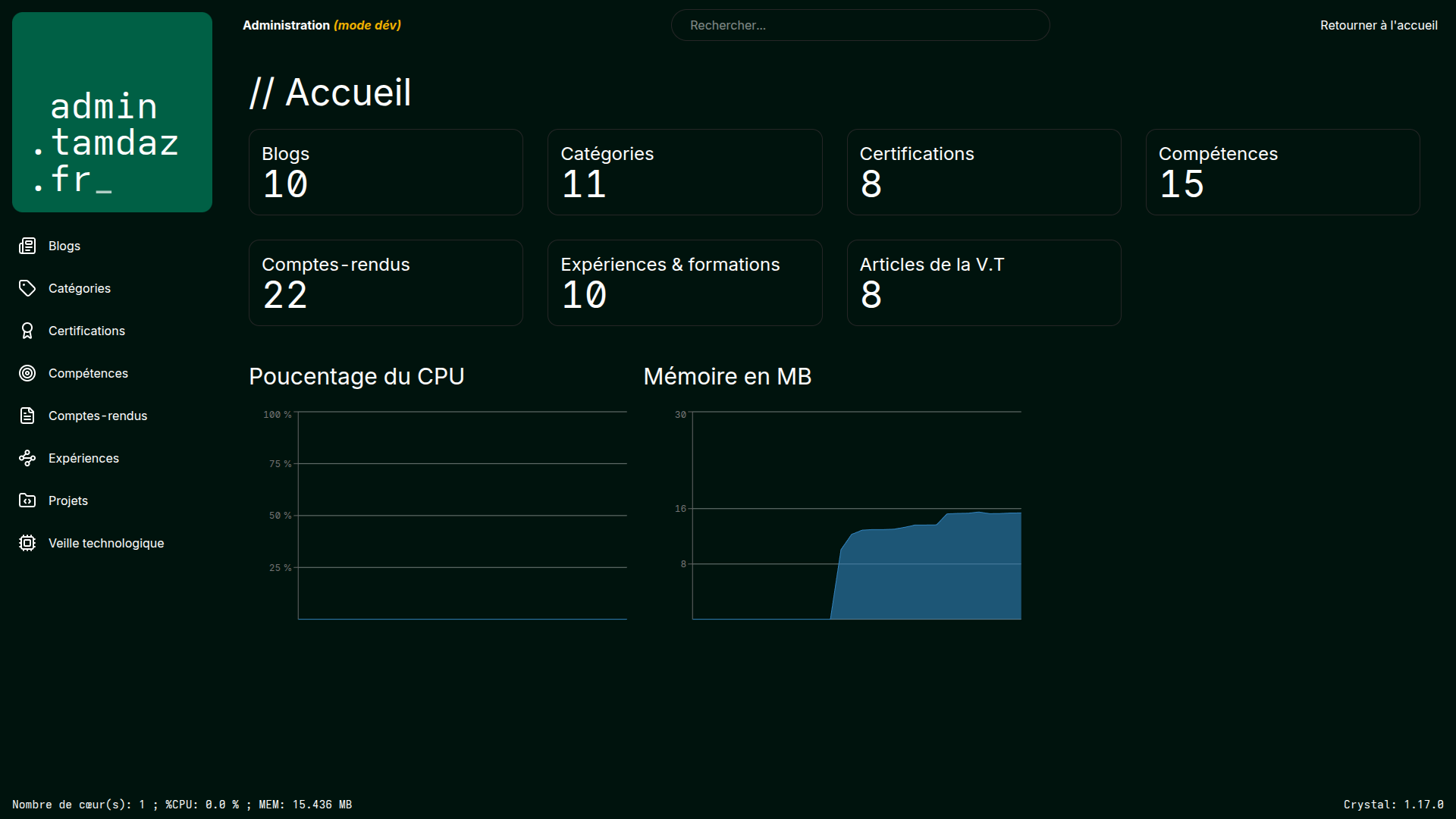This screenshot has width=1456, height=819.
Task: Click the Retourner à l'accueil link
Action: point(1378,25)
